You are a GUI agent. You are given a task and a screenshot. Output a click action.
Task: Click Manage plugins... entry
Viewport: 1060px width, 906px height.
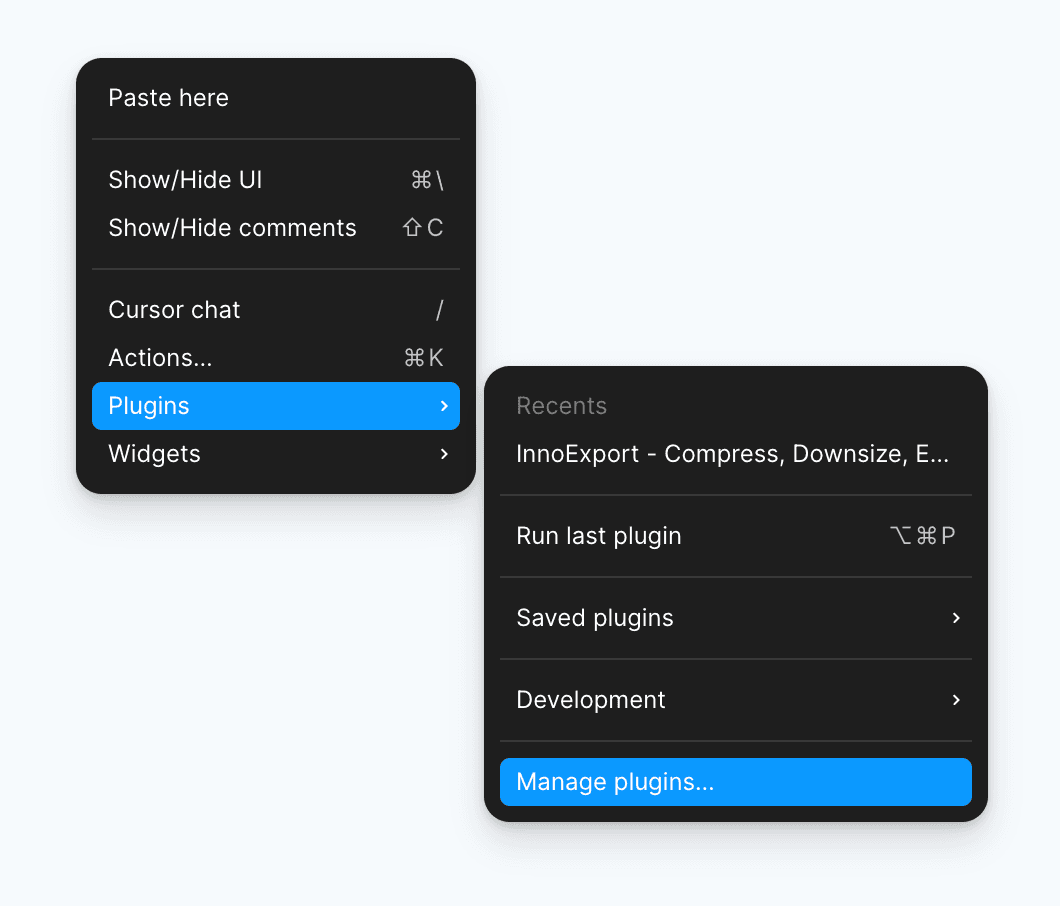(736, 782)
